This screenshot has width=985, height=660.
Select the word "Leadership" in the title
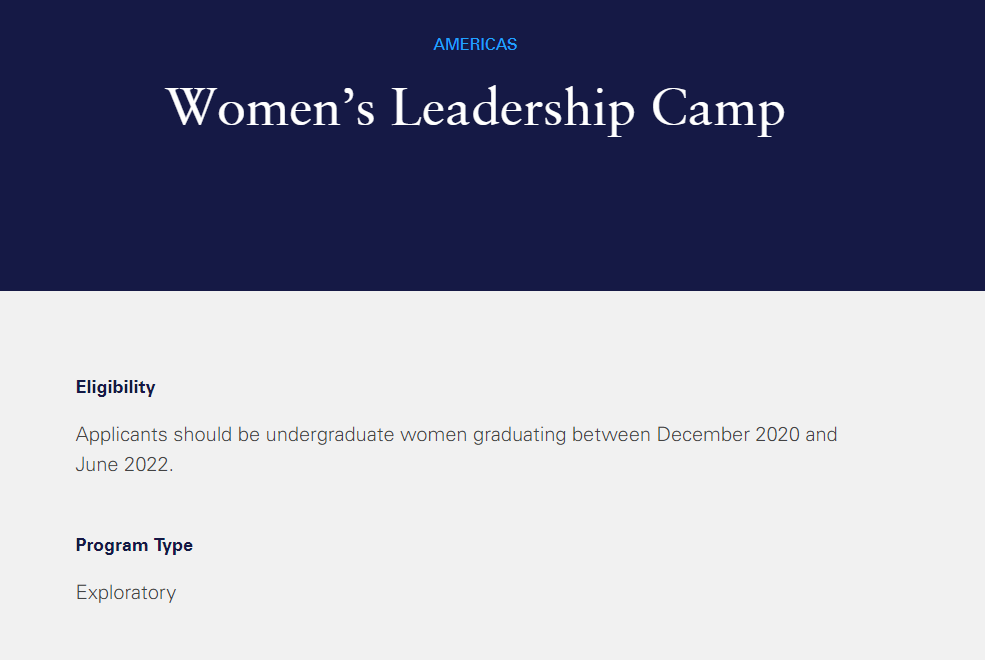click(513, 109)
